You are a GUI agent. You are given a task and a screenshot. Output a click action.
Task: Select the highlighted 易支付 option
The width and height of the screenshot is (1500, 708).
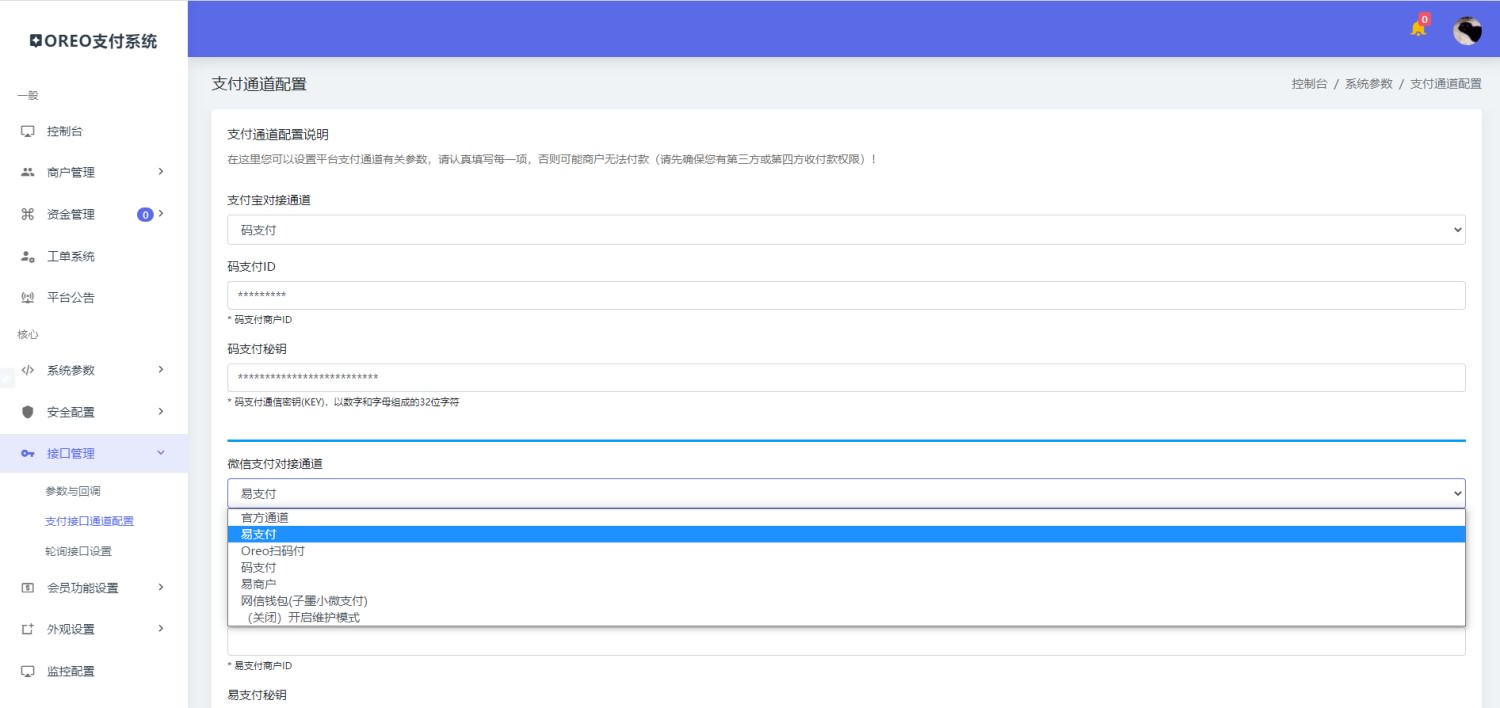[x=846, y=534]
